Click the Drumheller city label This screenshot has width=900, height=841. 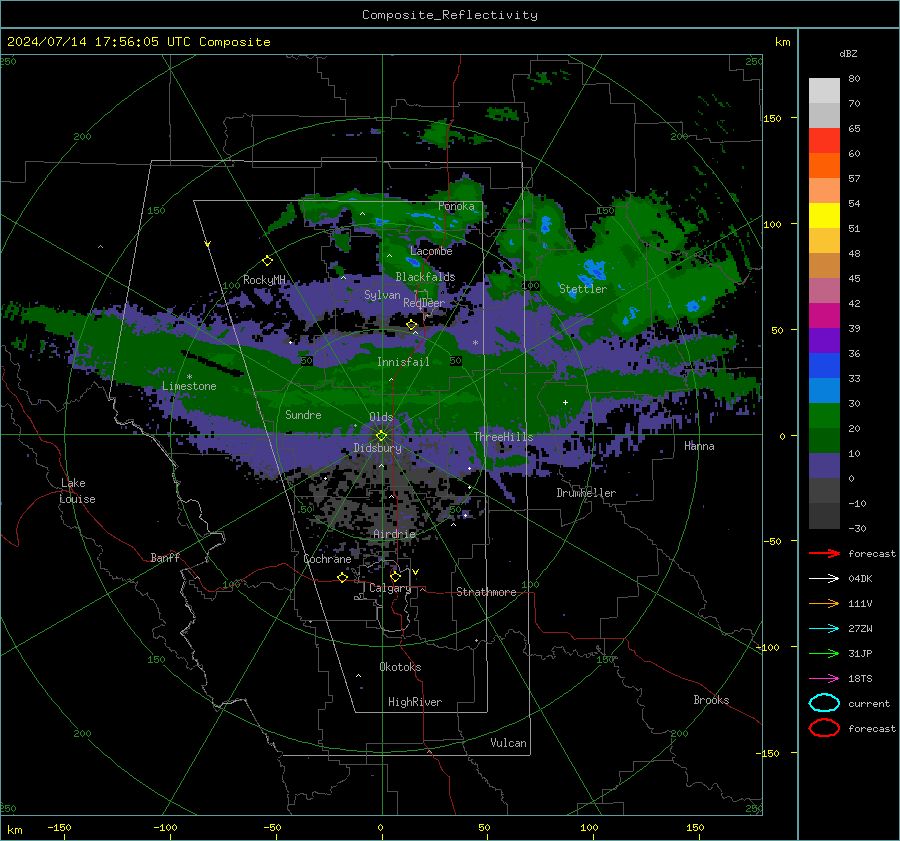pos(586,493)
